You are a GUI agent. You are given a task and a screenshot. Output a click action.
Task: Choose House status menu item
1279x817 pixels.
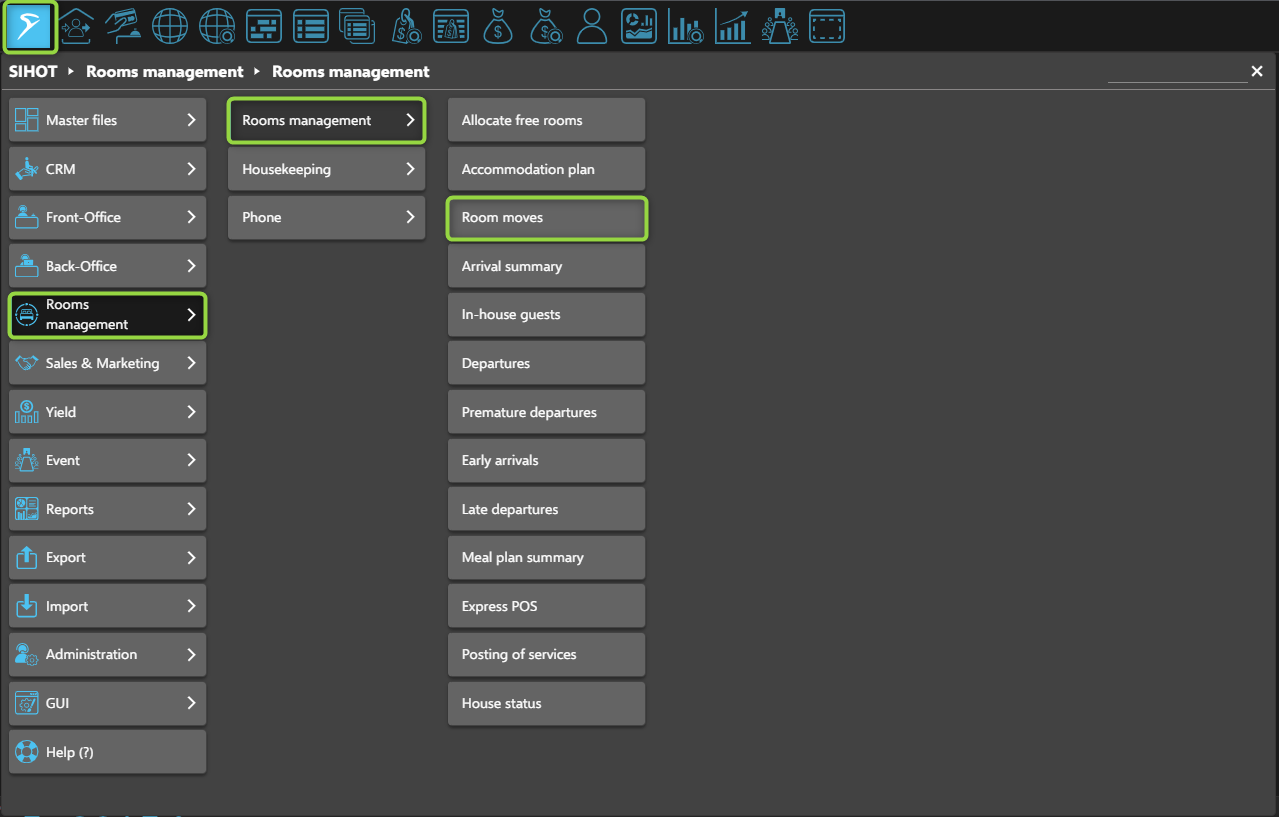tap(546, 703)
